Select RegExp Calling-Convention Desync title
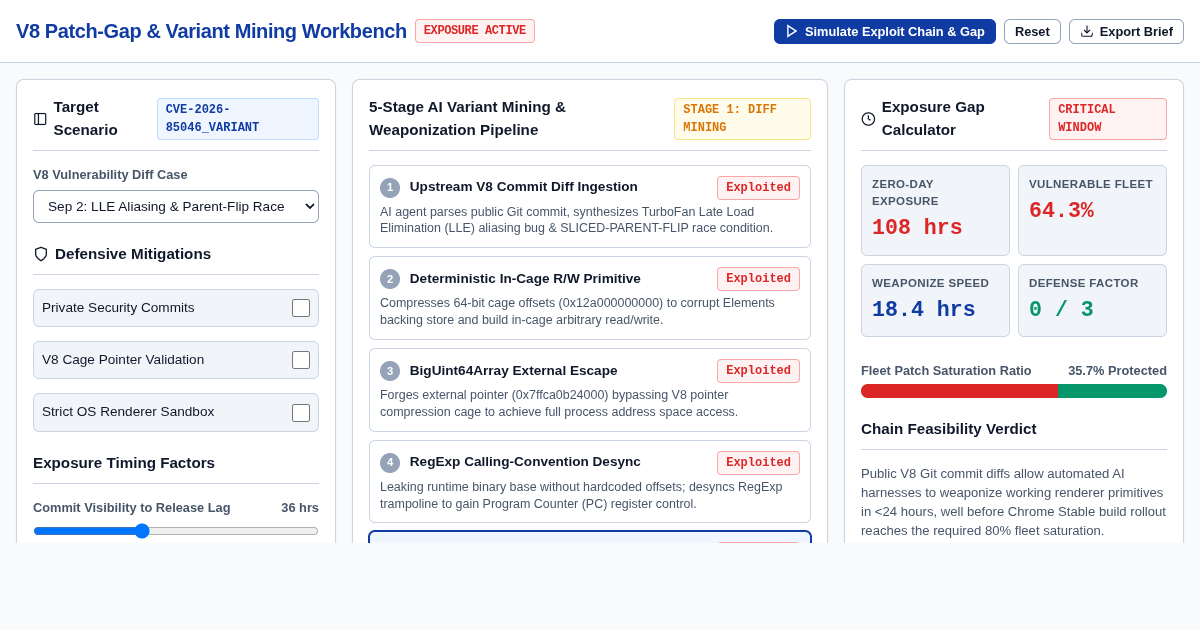 [525, 462]
